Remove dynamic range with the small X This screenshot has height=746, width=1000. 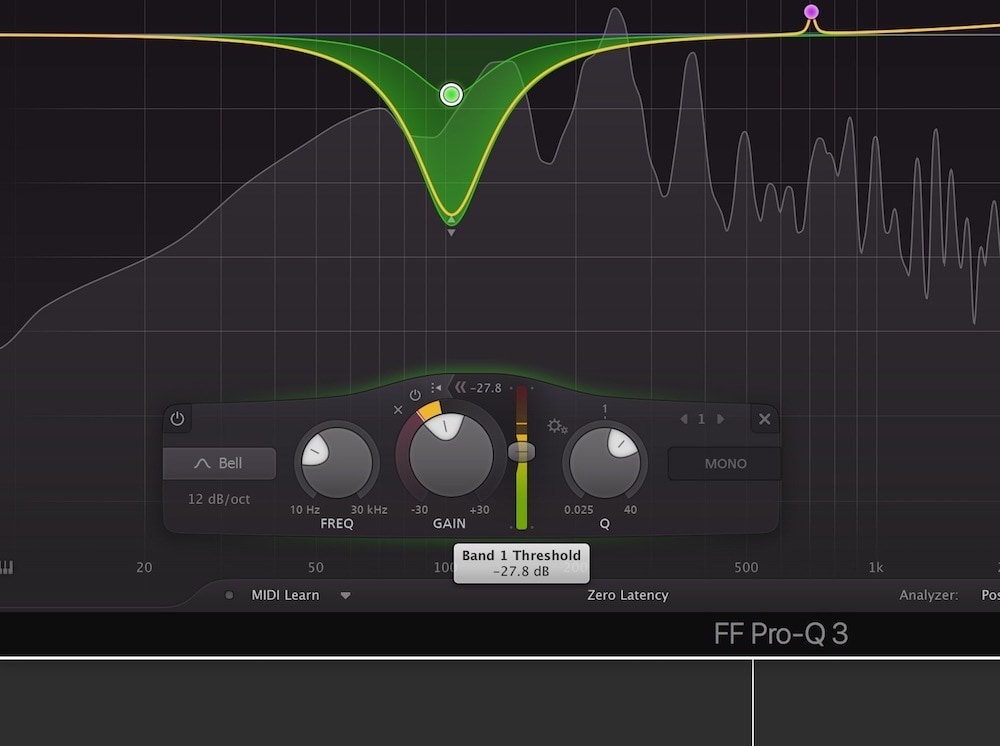point(398,409)
